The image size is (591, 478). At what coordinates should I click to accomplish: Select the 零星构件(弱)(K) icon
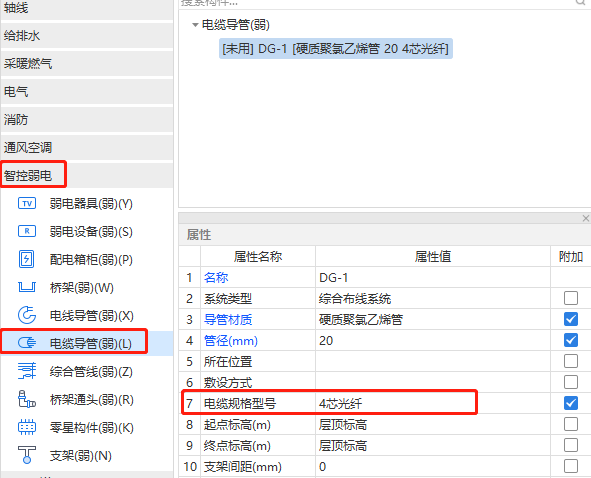[x=27, y=427]
